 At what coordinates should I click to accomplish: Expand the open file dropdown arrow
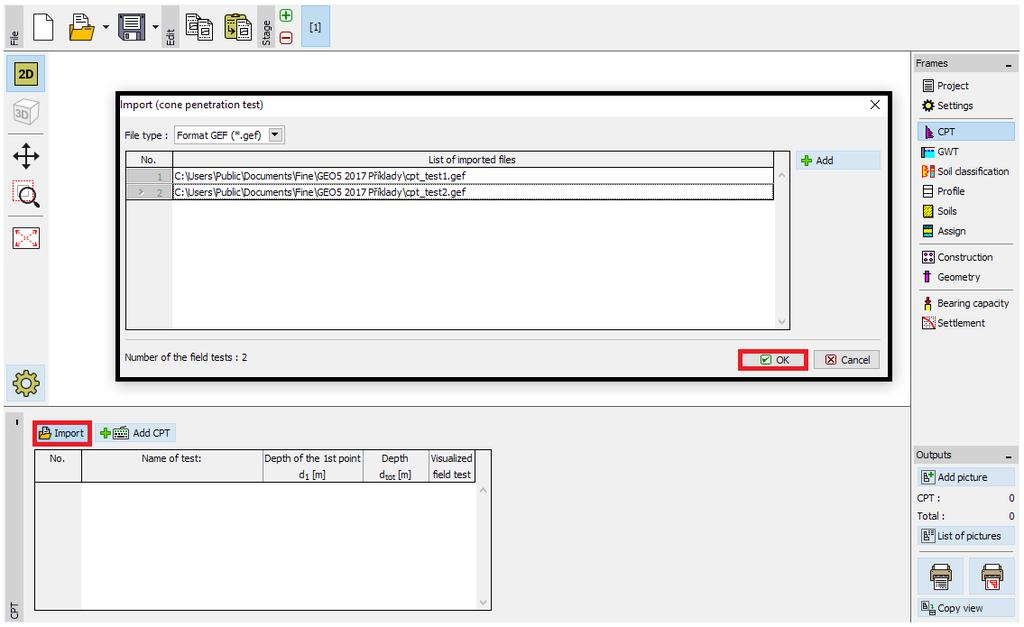tap(106, 27)
